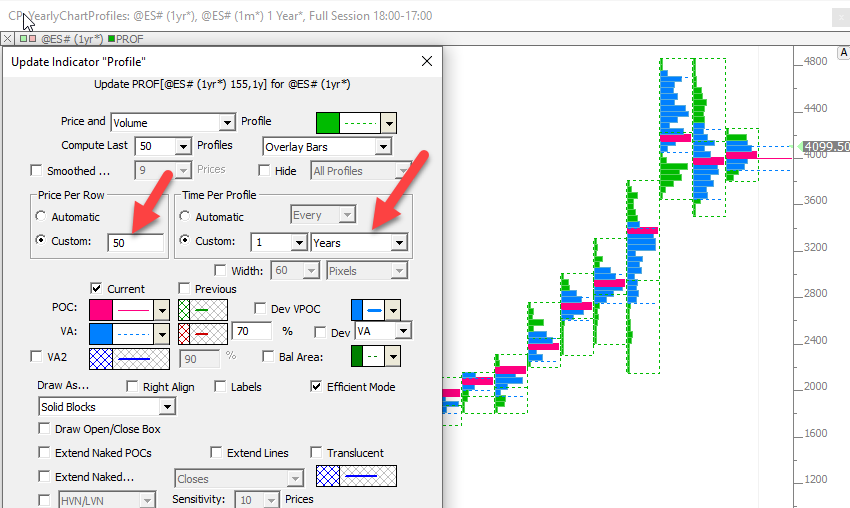
Task: Toggle the Hide checkbox
Action: pyautogui.click(x=264, y=171)
